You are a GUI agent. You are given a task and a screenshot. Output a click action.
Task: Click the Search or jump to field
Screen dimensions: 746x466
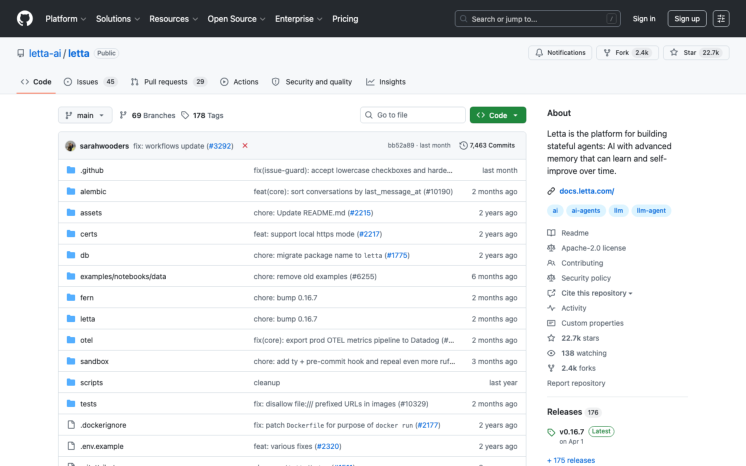tap(538, 19)
